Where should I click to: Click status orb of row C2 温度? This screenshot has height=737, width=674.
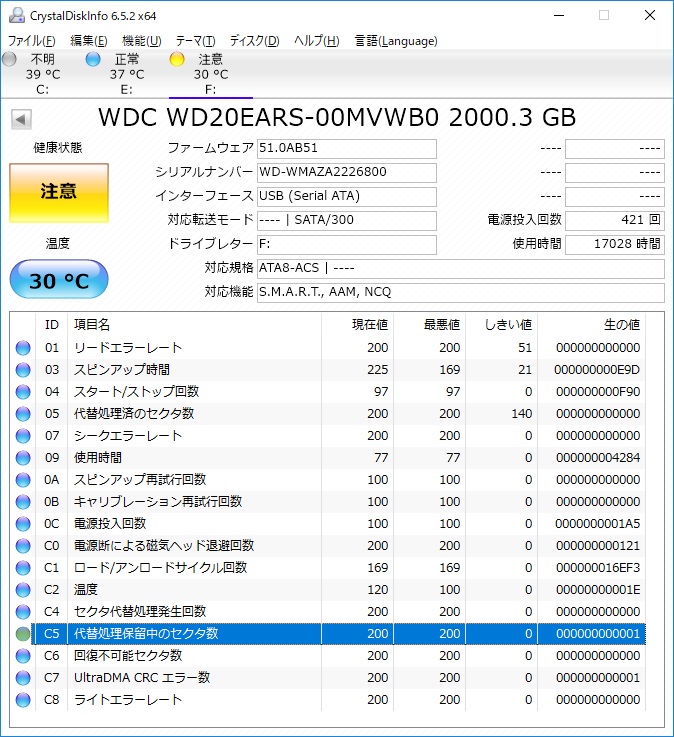pyautogui.click(x=23, y=590)
